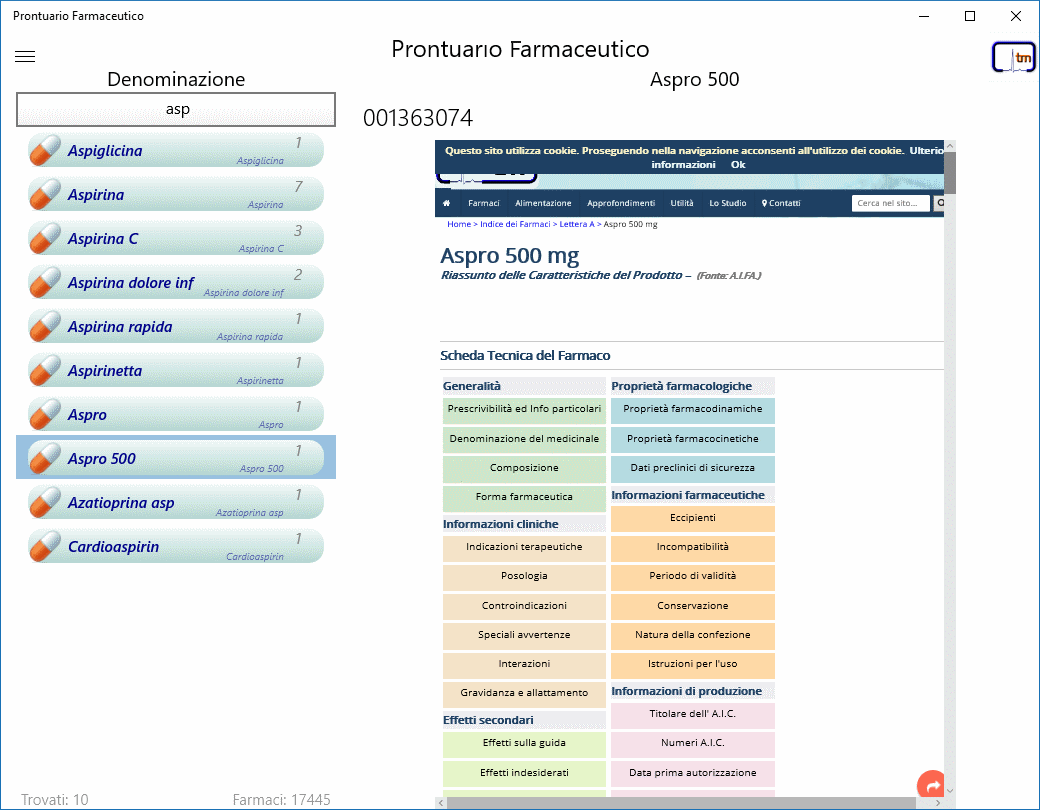Open Istruzioni per l'uso section

tap(692, 665)
